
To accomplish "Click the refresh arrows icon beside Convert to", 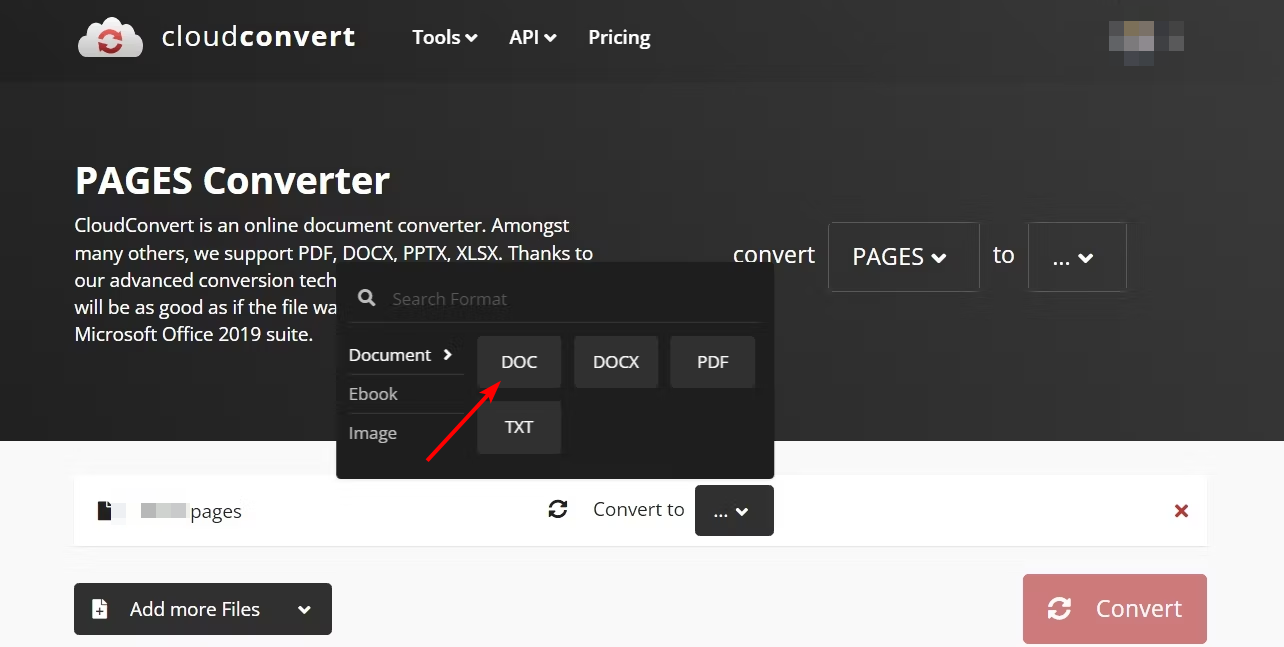I will (x=558, y=510).
